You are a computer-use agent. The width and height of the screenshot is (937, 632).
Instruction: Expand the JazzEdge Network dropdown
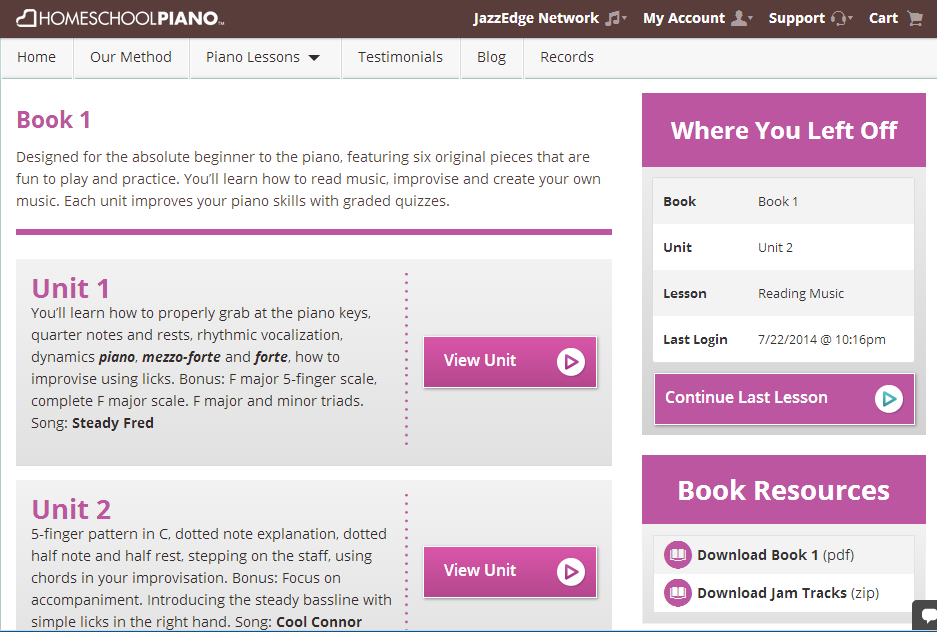[549, 18]
